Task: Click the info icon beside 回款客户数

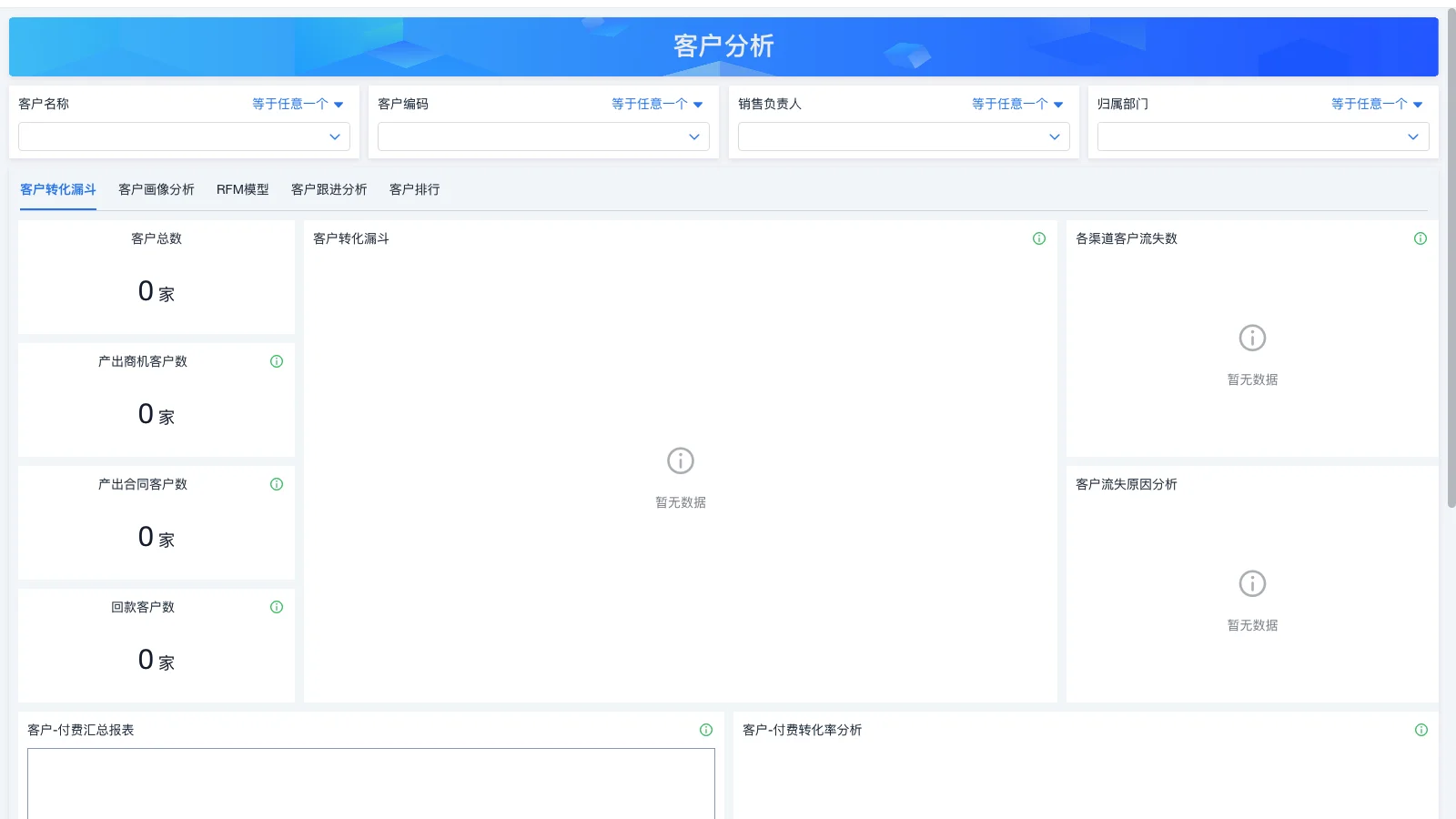Action: 277,607
